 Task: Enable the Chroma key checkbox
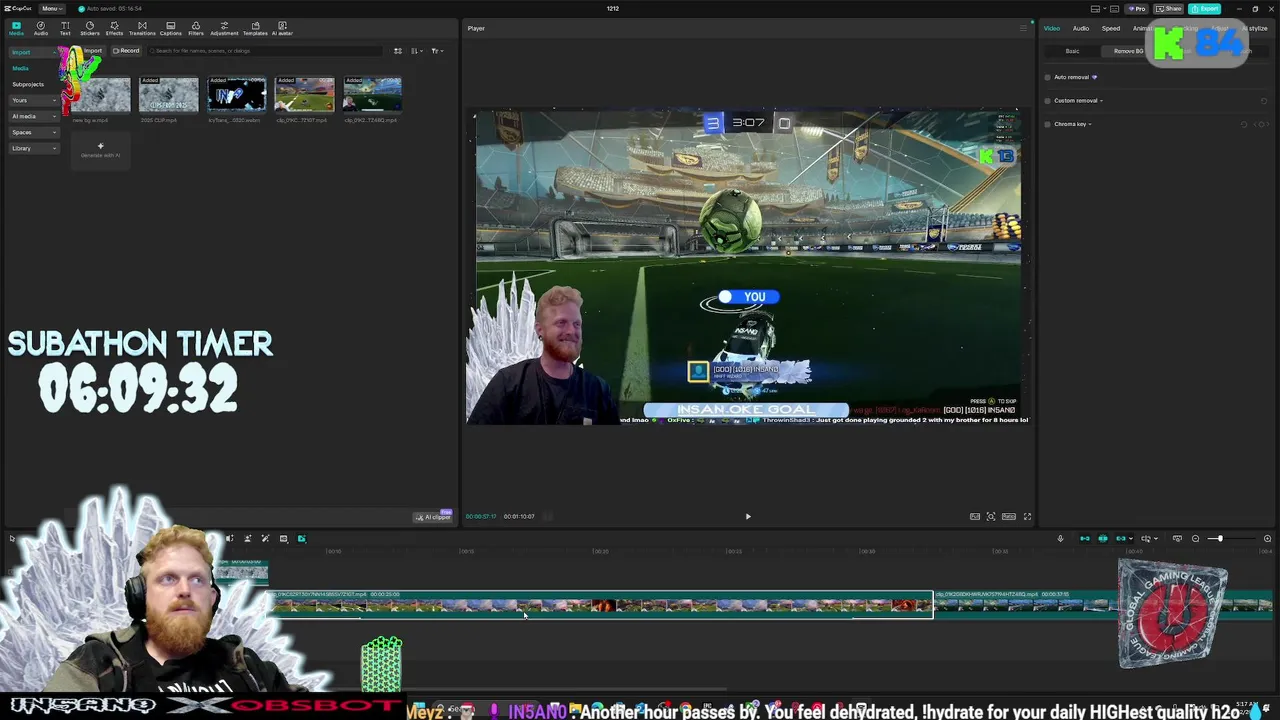click(x=1048, y=124)
